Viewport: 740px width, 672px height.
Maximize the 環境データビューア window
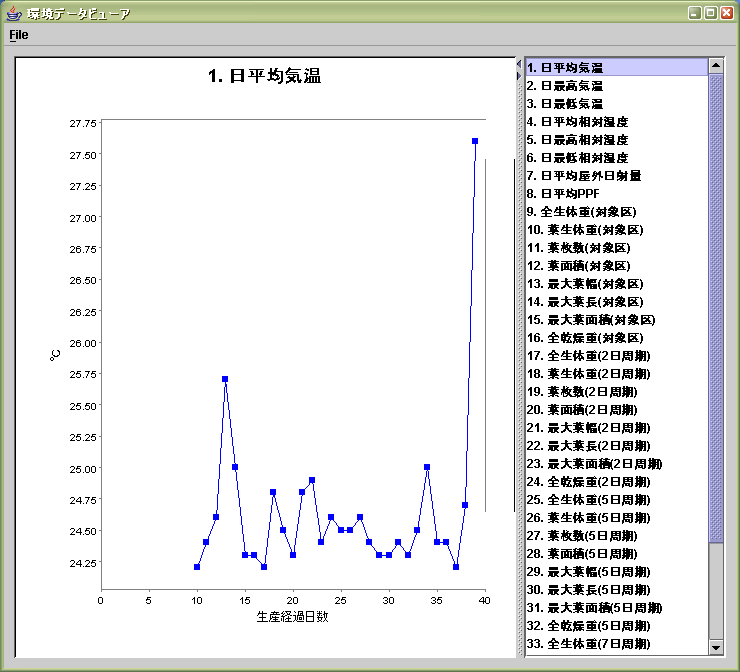pos(710,13)
